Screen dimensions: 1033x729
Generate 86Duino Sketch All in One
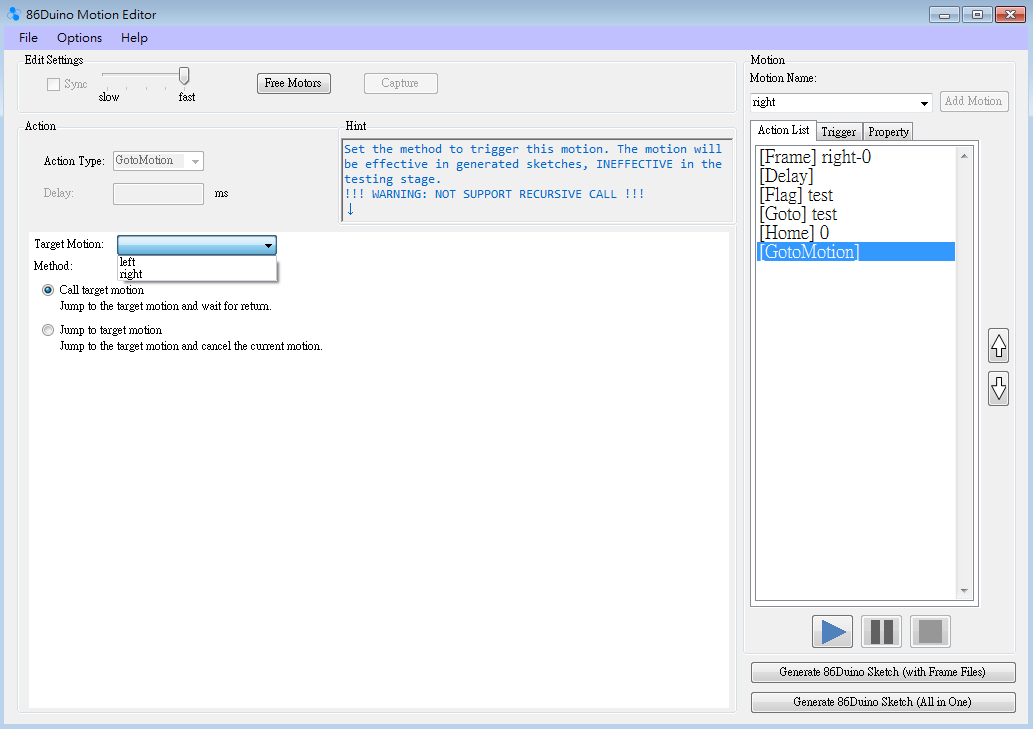(x=883, y=702)
